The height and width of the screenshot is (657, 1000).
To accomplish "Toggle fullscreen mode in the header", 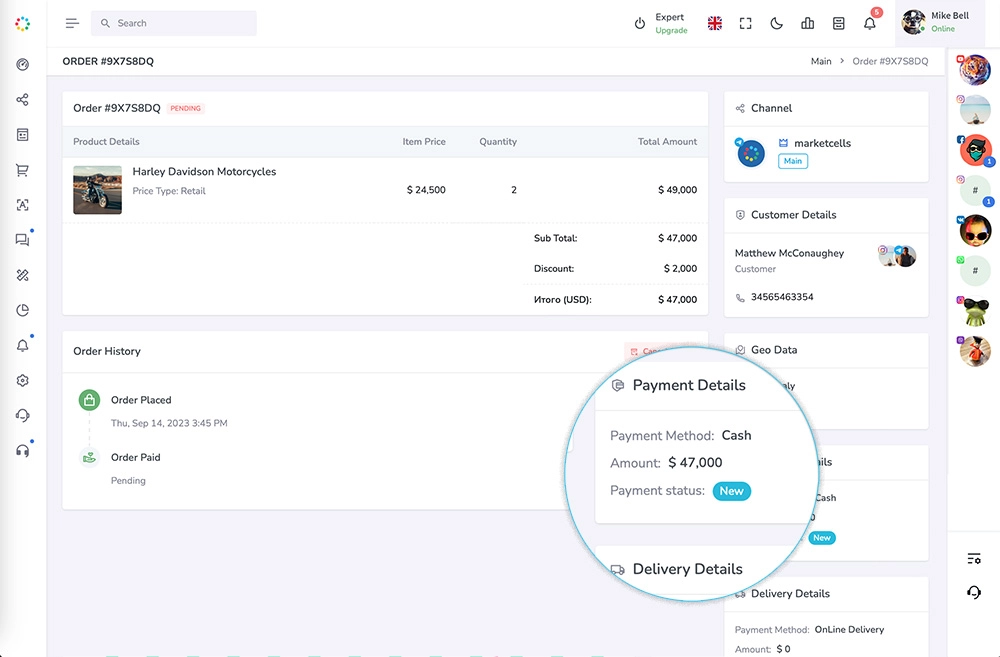I will tap(745, 23).
